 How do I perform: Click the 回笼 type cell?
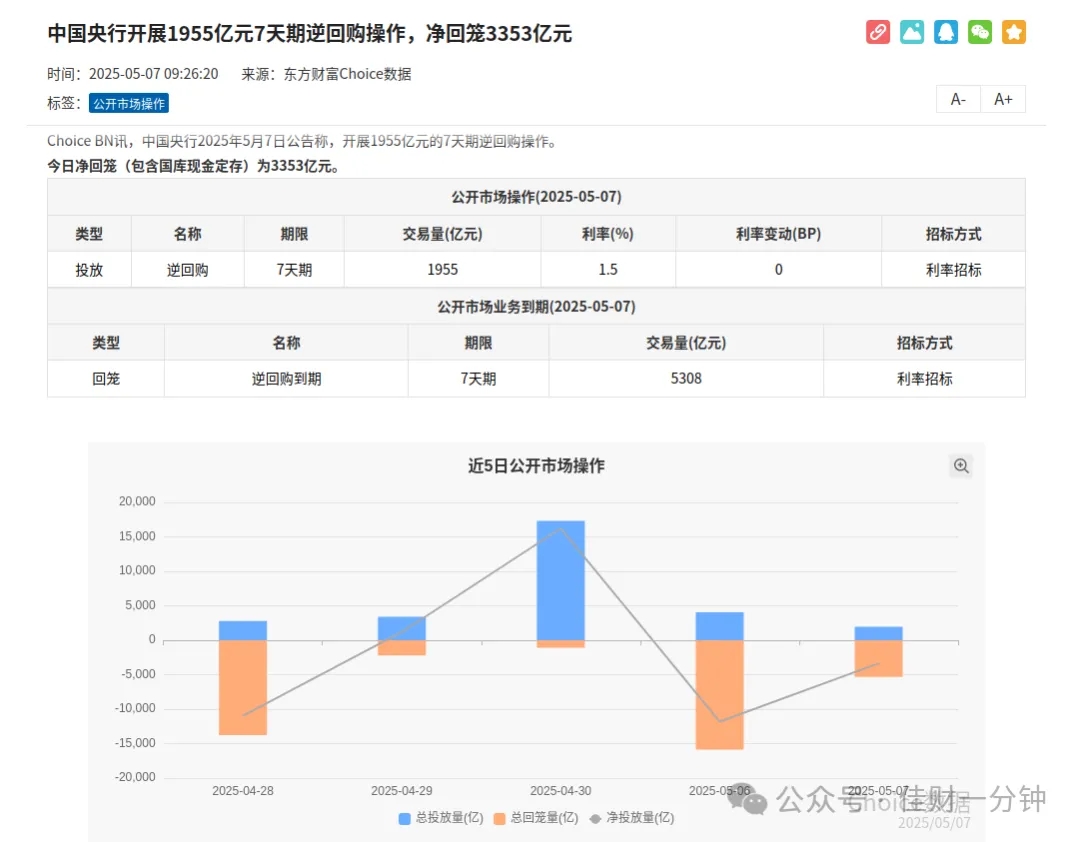[106, 378]
